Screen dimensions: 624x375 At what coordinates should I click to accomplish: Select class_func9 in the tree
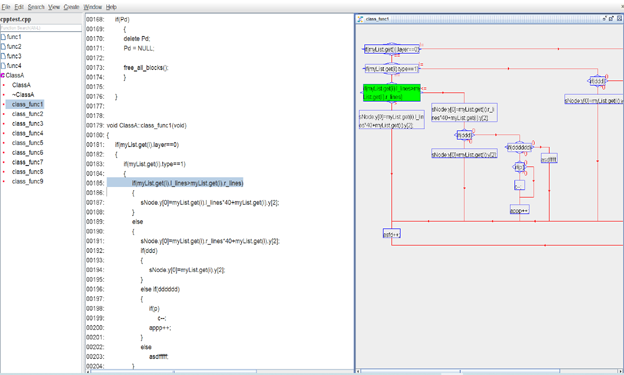click(27, 182)
